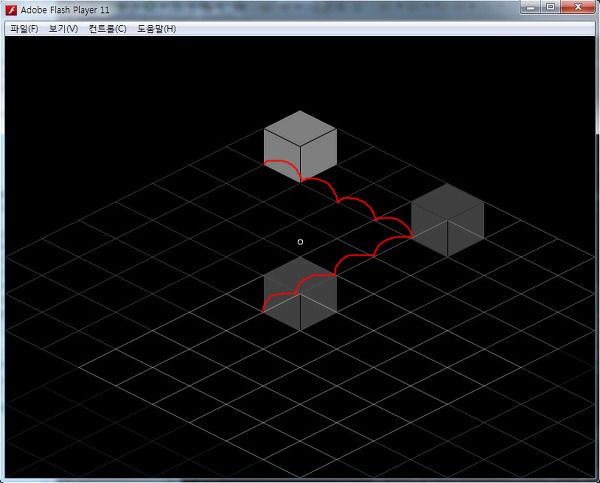
Task: Click the small white circle marker
Action: pos(300,242)
